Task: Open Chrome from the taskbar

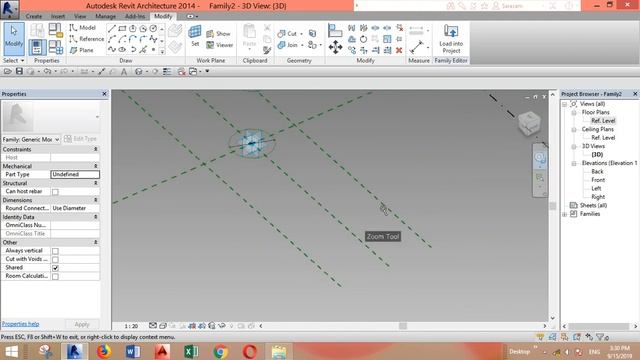Action: [x=220, y=351]
